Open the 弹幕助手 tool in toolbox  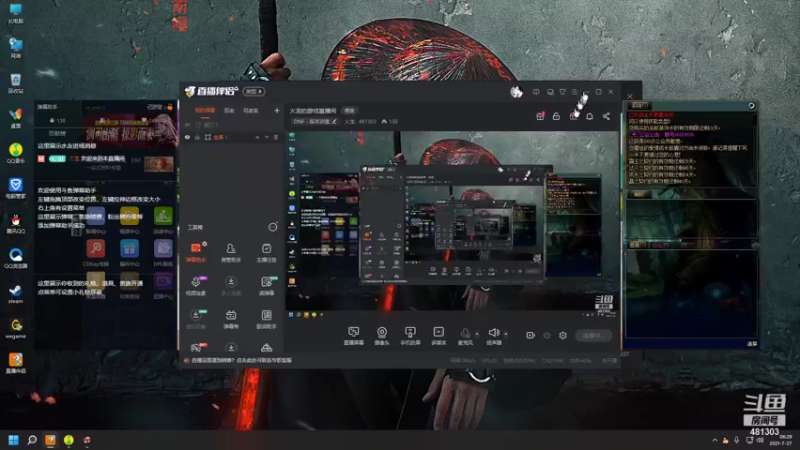coord(196,253)
